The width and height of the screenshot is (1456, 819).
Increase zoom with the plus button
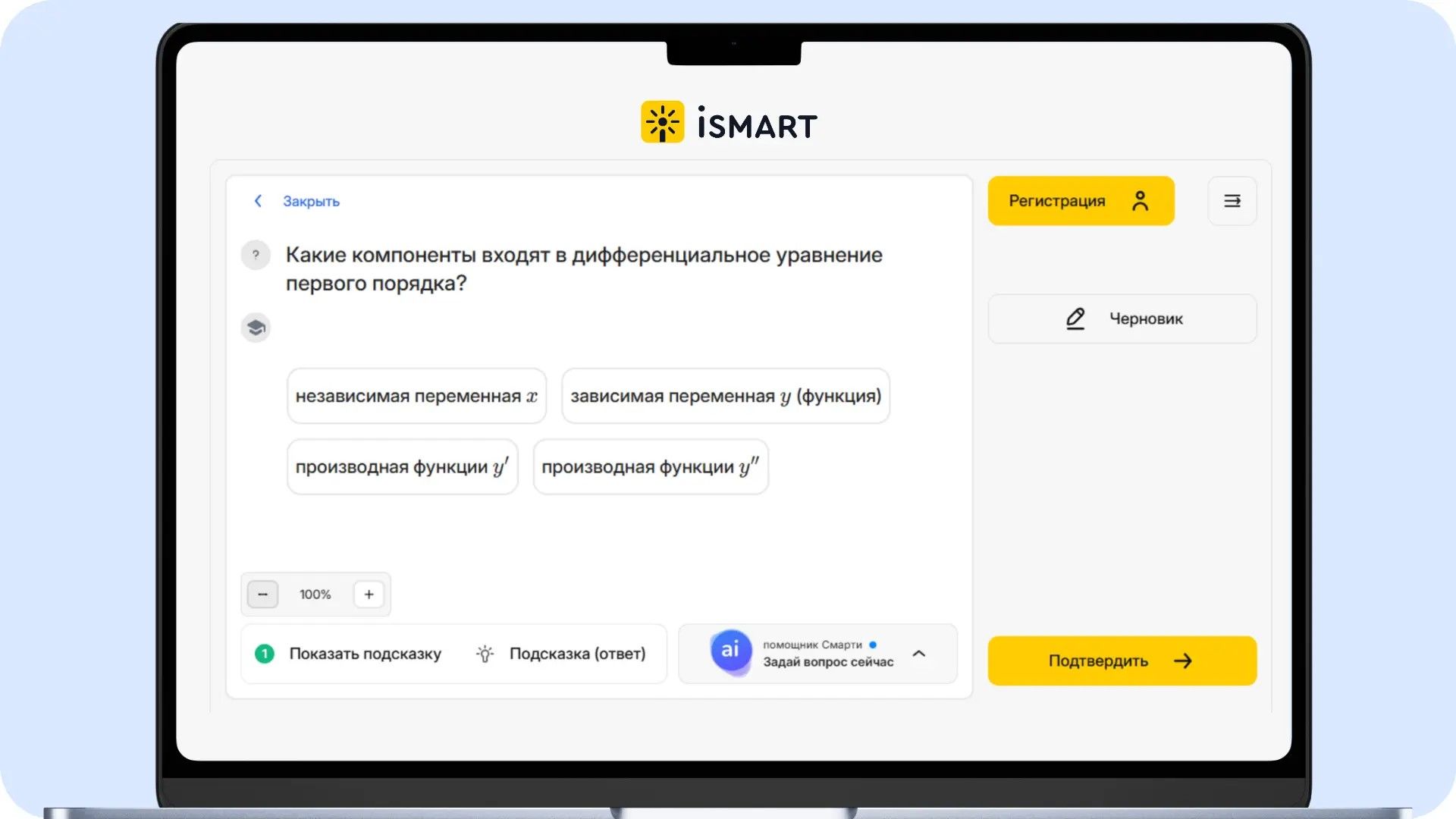[369, 595]
